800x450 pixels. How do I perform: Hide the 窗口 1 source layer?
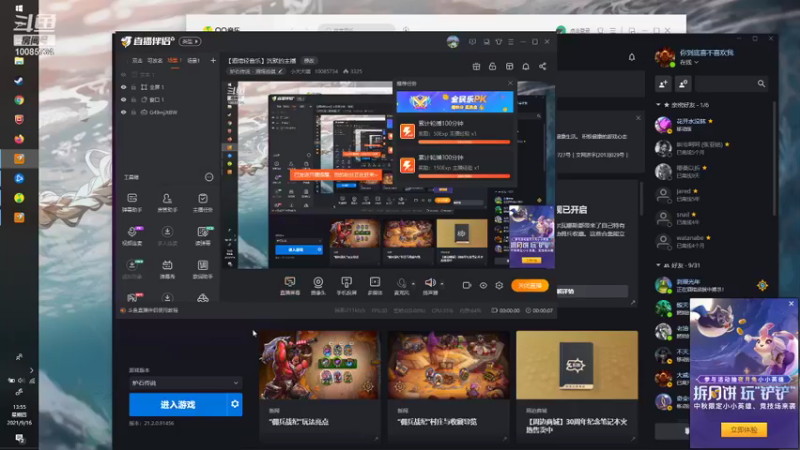123,100
